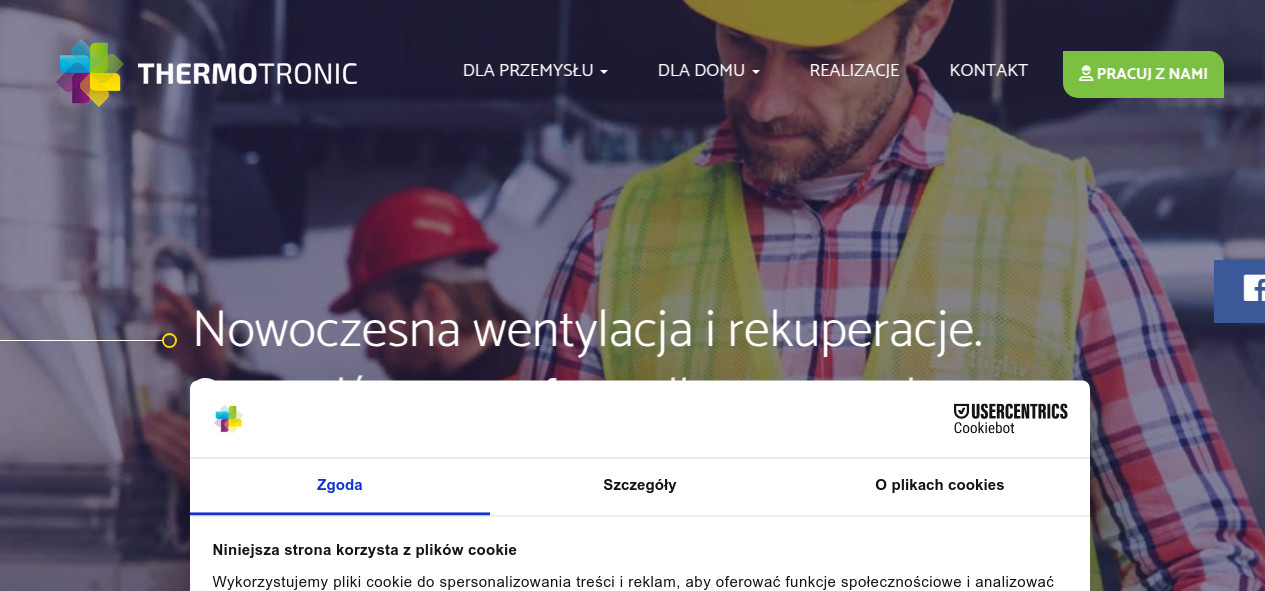This screenshot has width=1265, height=591.
Task: Open the O plikach cookies tab
Action: (x=939, y=485)
